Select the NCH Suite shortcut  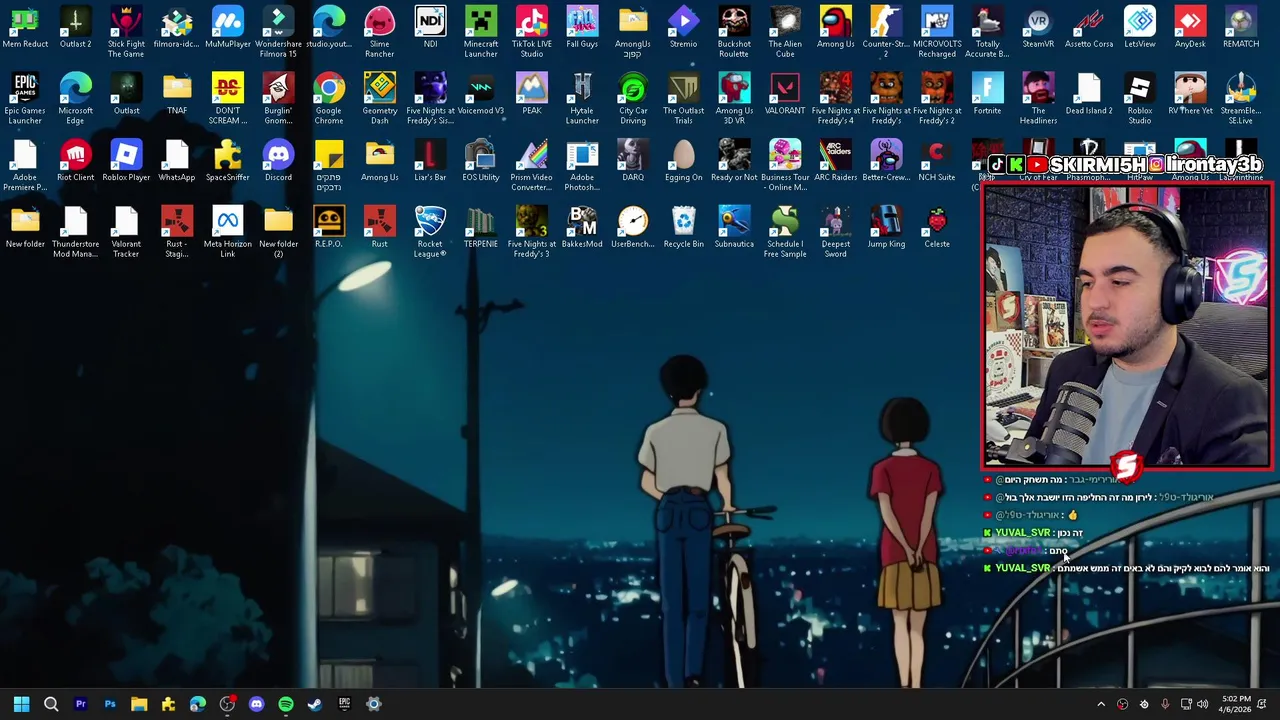(937, 161)
